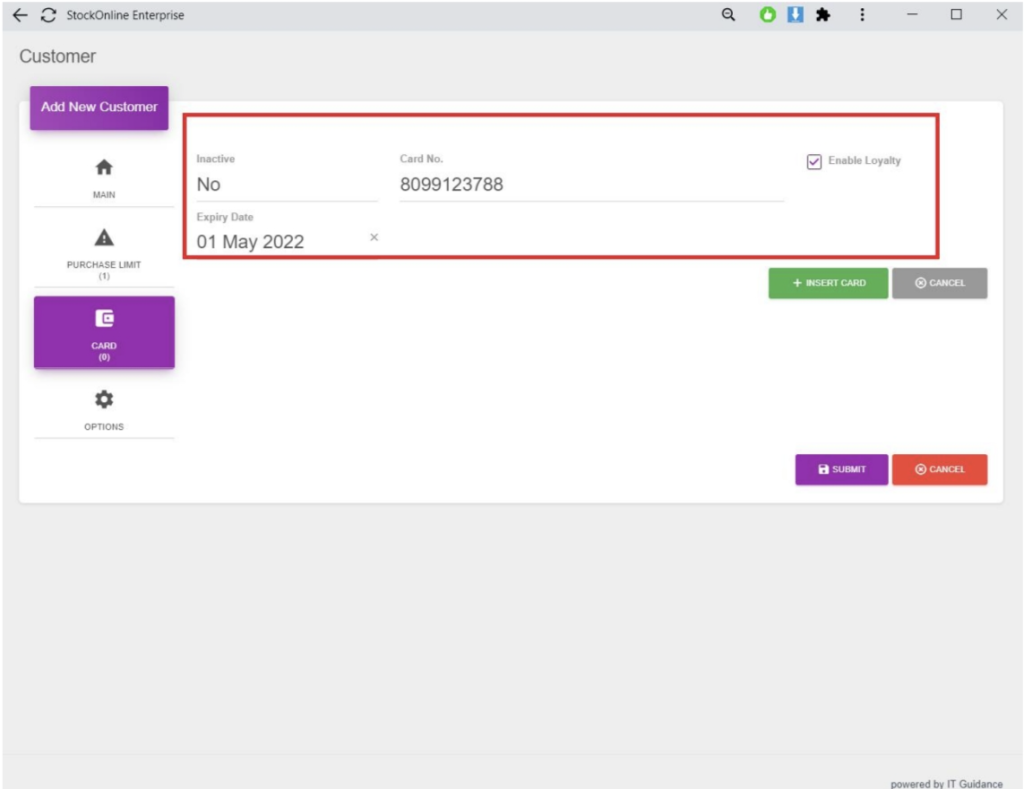Select the Card tab
Image resolution: width=1024 pixels, height=789 pixels.
tap(104, 331)
